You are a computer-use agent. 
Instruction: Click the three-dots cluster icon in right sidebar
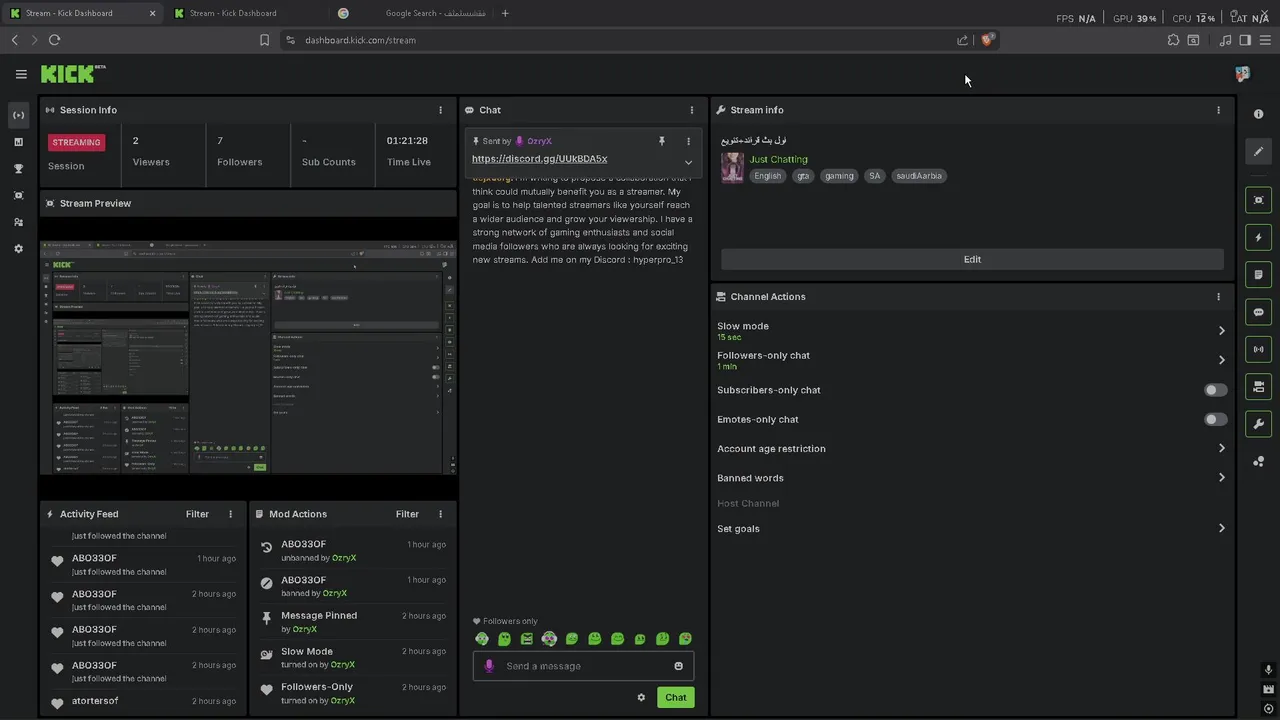coord(1258,461)
